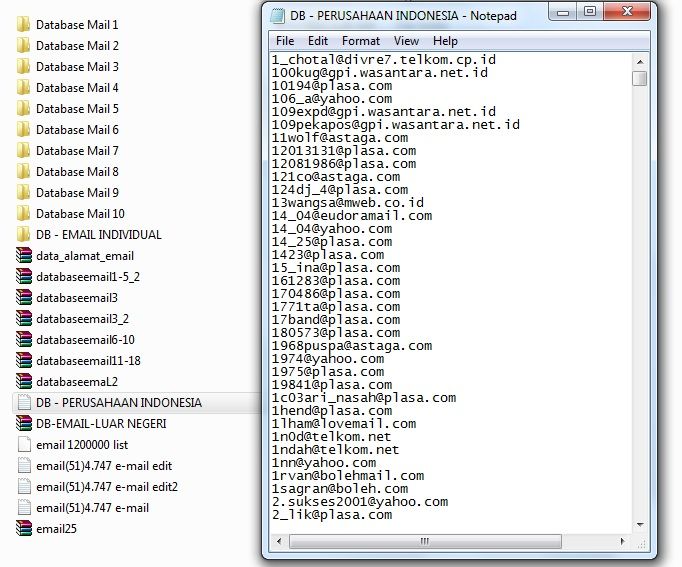Select the email(51)4.747 e-mail edit file icon
This screenshot has width=682, height=567.
click(x=24, y=466)
